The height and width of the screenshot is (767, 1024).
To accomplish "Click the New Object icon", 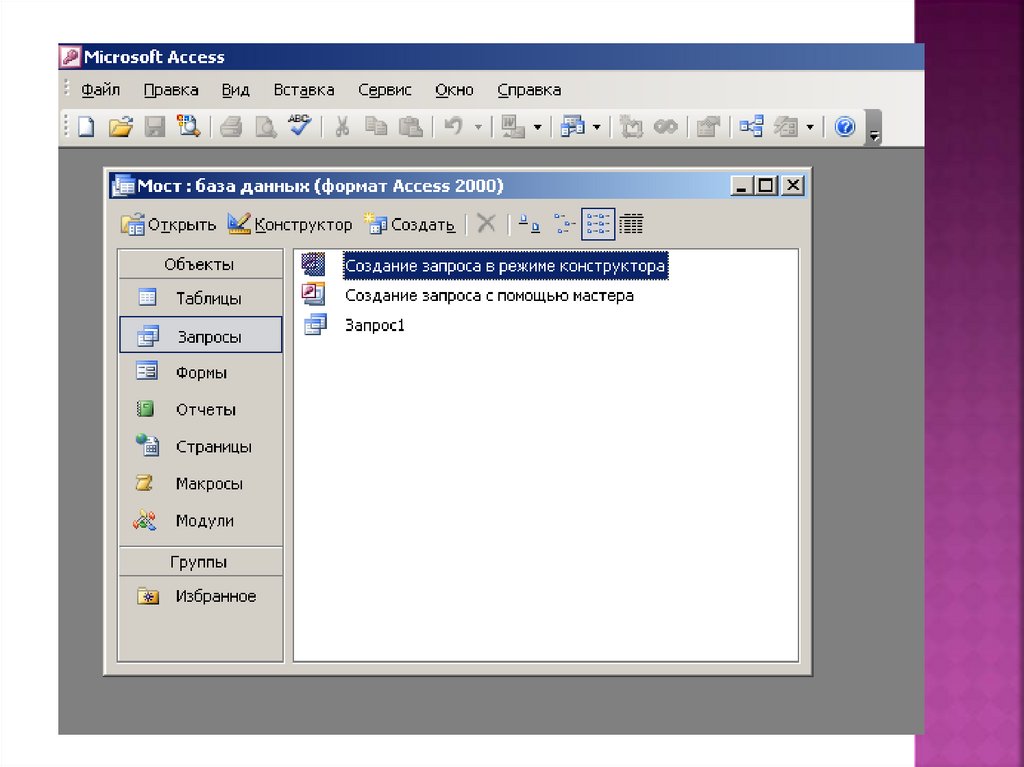I will [x=786, y=126].
